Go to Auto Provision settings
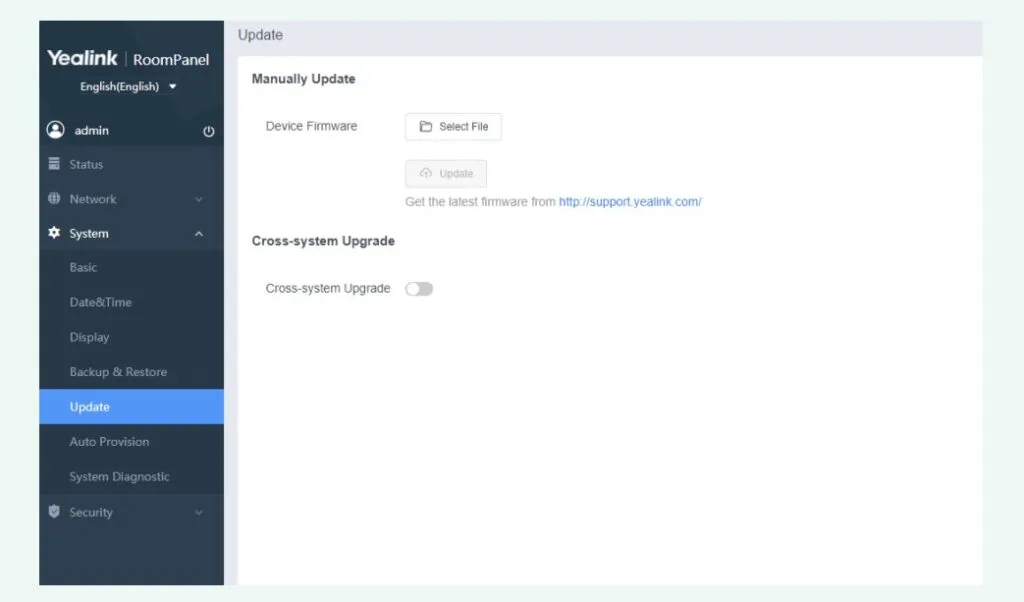This screenshot has width=1024, height=602. (x=109, y=442)
